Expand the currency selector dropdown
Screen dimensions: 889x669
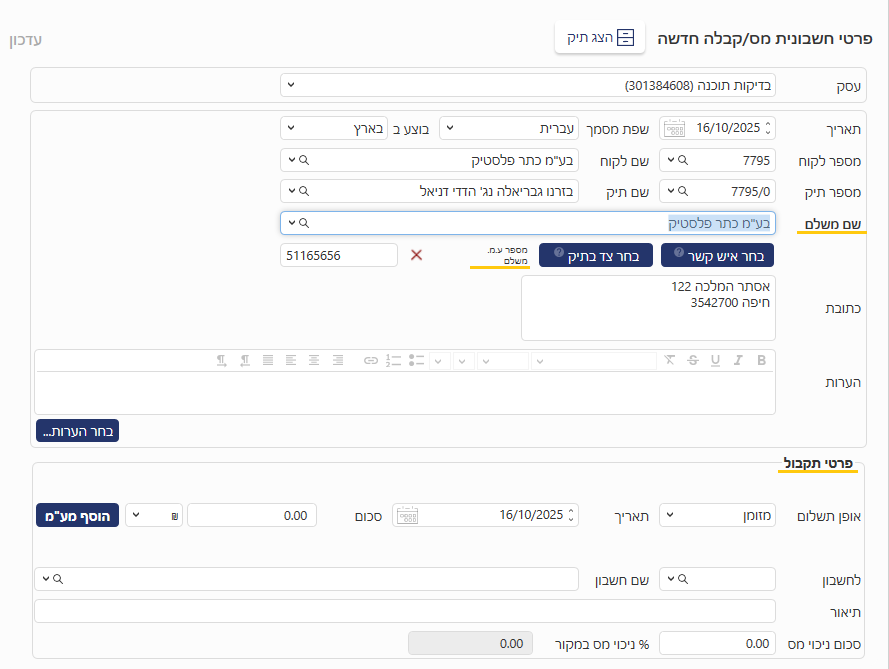click(x=153, y=515)
